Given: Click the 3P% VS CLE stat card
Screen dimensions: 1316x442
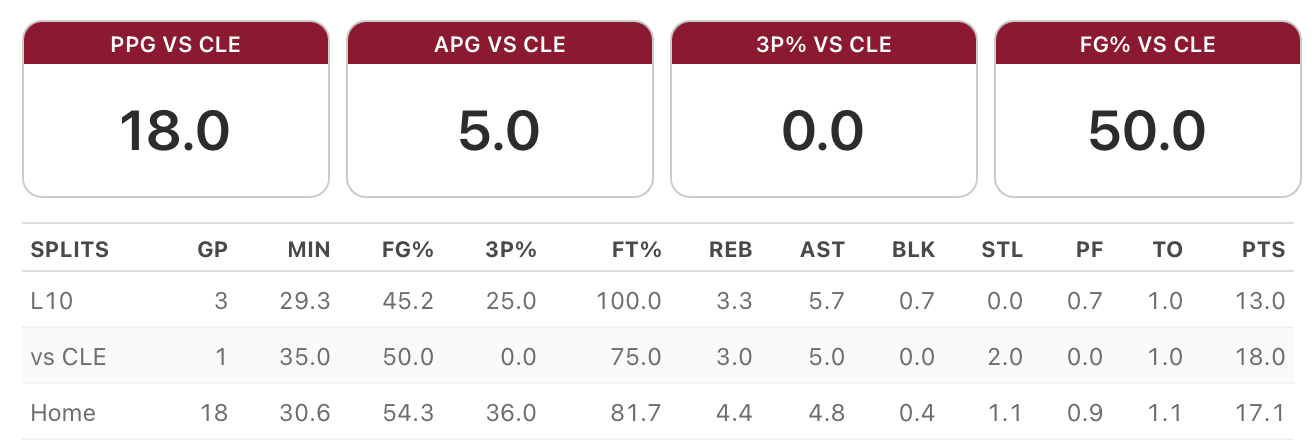Looking at the screenshot, I should [x=823, y=109].
